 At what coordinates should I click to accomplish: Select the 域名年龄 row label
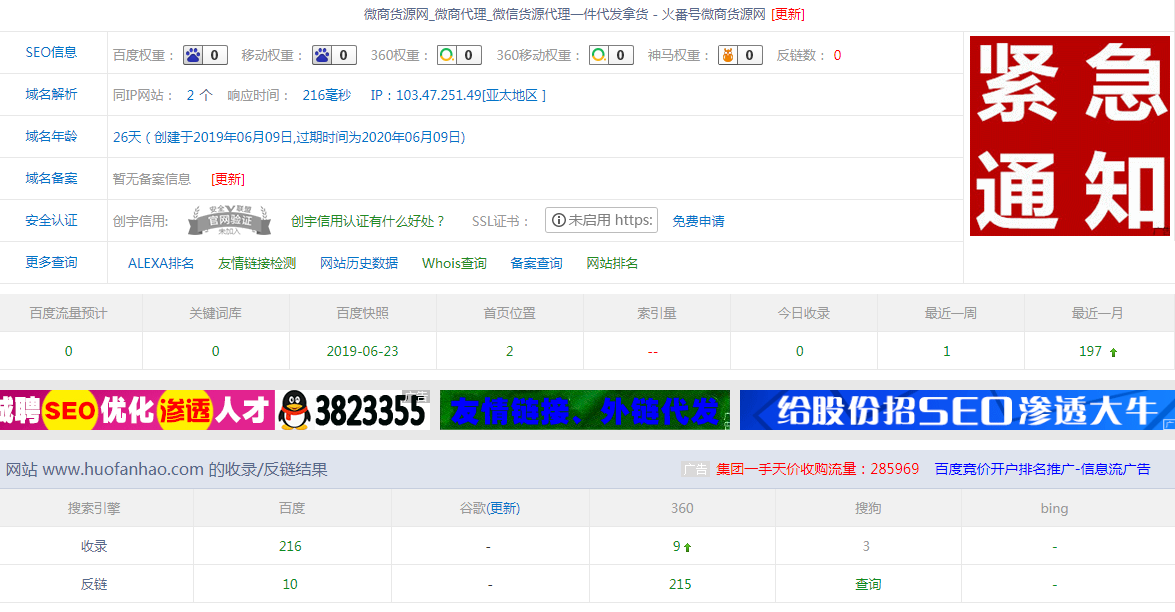click(x=51, y=136)
